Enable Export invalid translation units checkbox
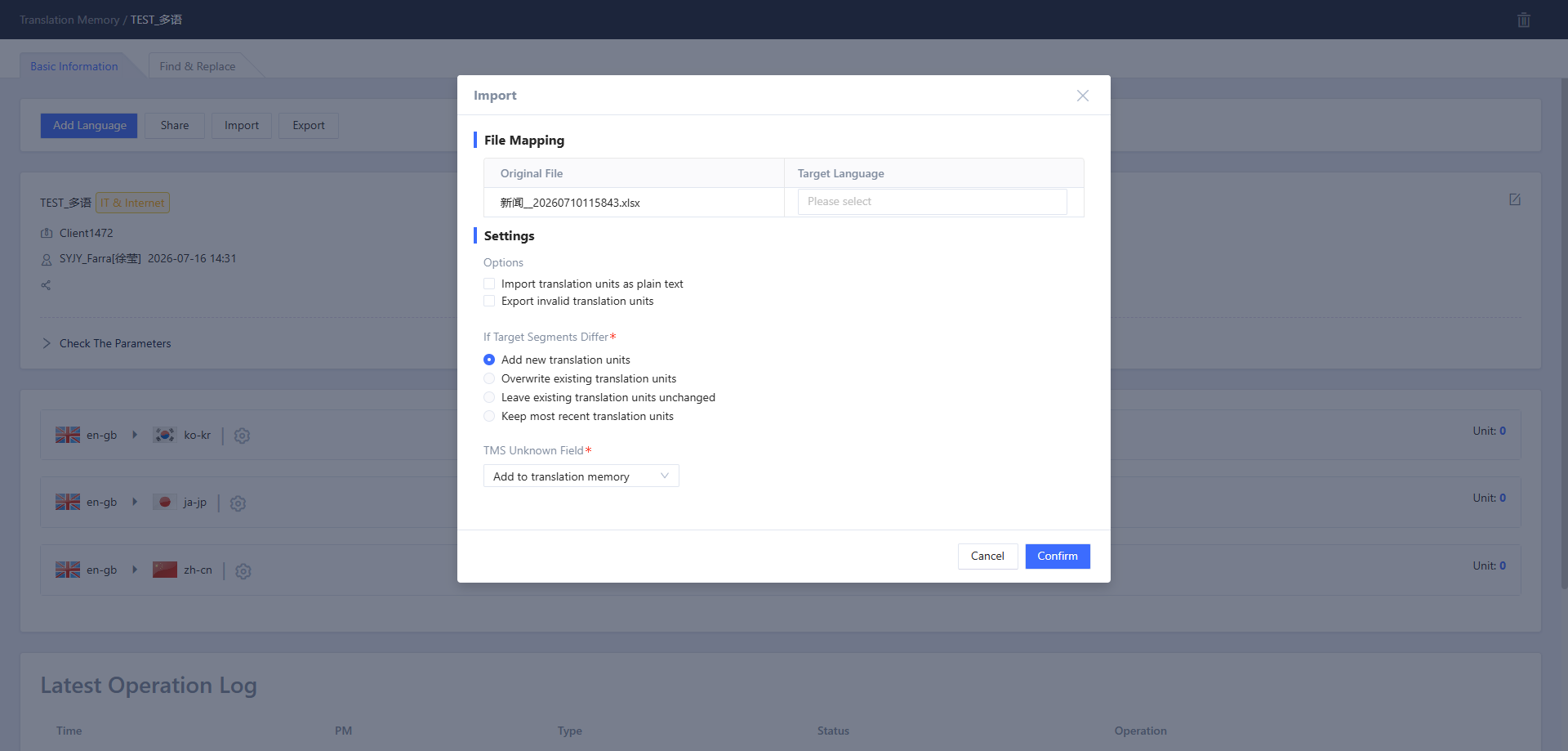 [x=489, y=301]
